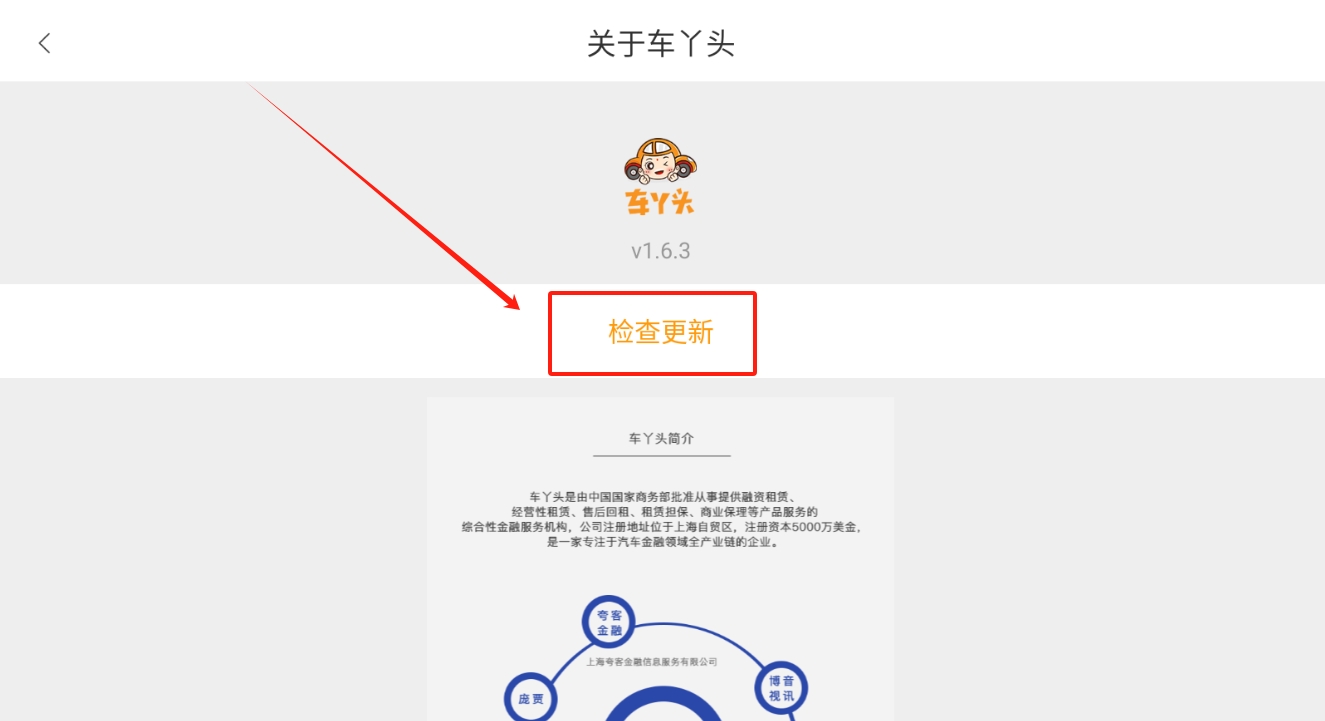The image size is (1325, 721).
Task: Tap the 检查更新 check update button
Action: click(x=660, y=332)
